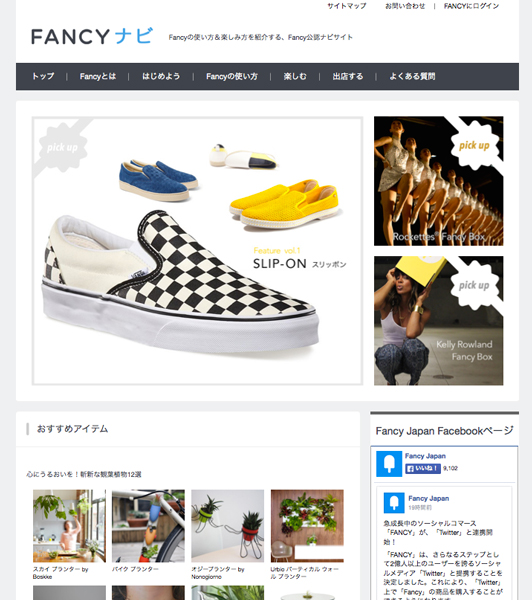Click the バイク プランター product image
This screenshot has height=600, width=532.
[x=148, y=526]
